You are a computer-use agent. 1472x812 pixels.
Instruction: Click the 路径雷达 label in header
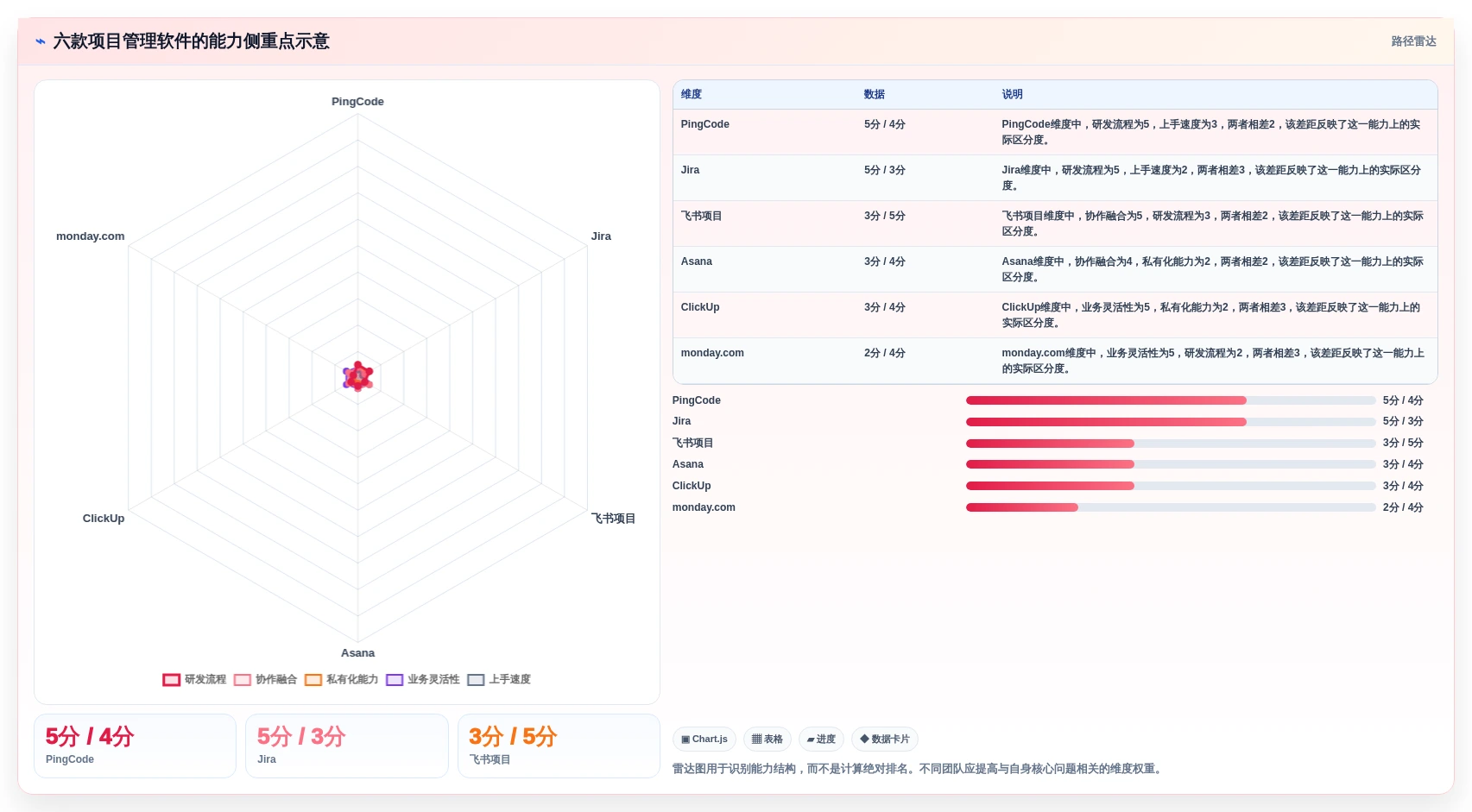click(1413, 41)
